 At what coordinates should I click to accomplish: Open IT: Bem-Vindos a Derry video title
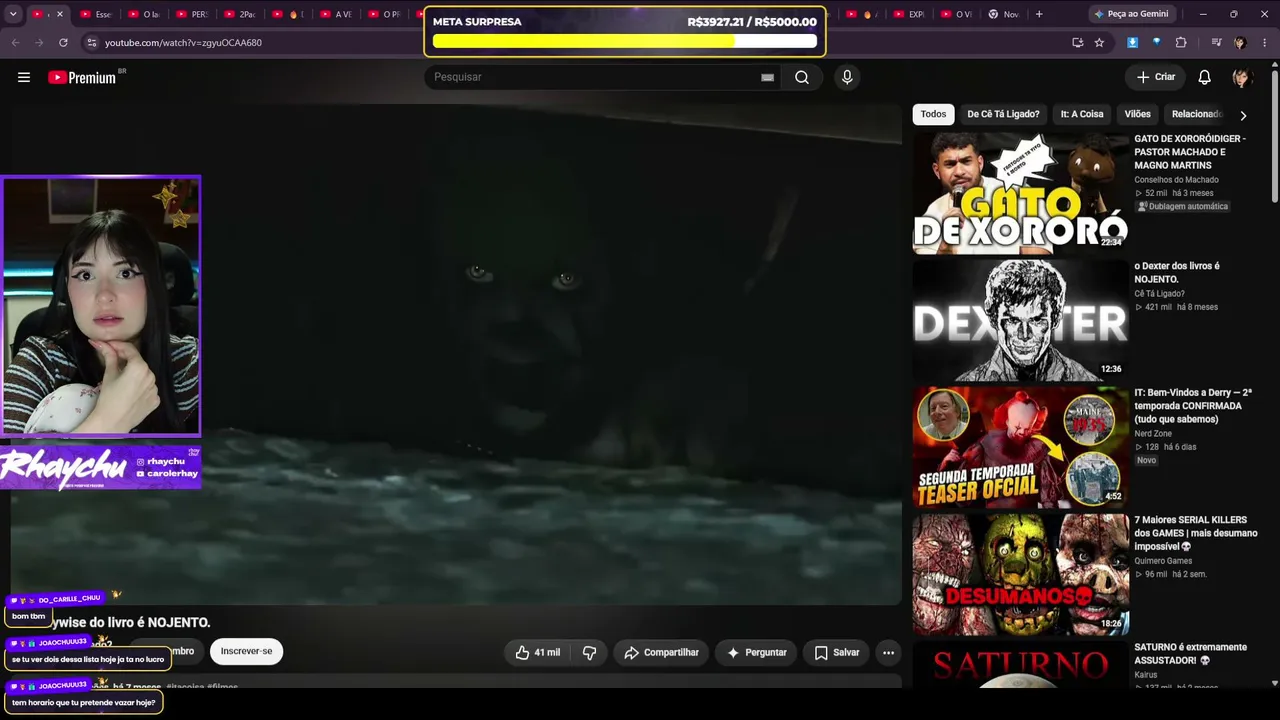pyautogui.click(x=1193, y=406)
